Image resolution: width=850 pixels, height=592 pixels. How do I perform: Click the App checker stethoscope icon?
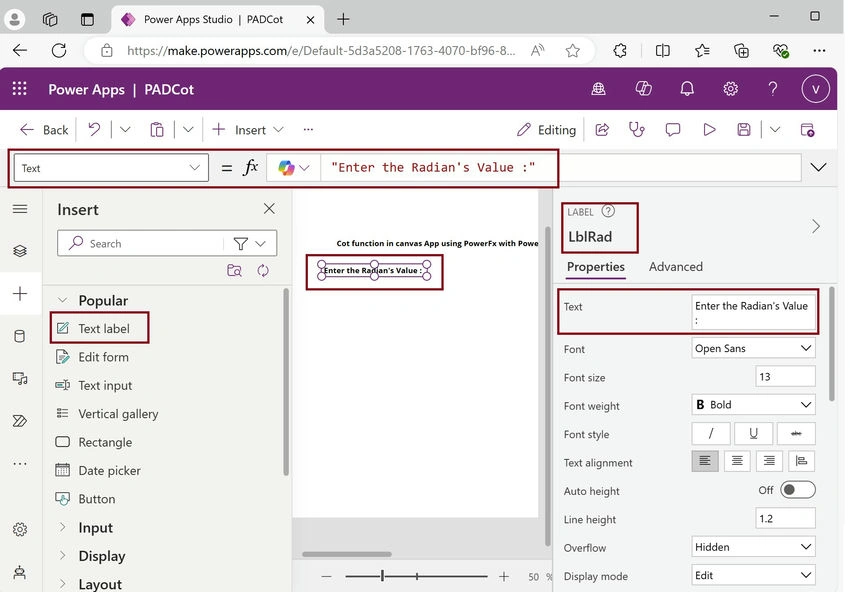(x=636, y=130)
